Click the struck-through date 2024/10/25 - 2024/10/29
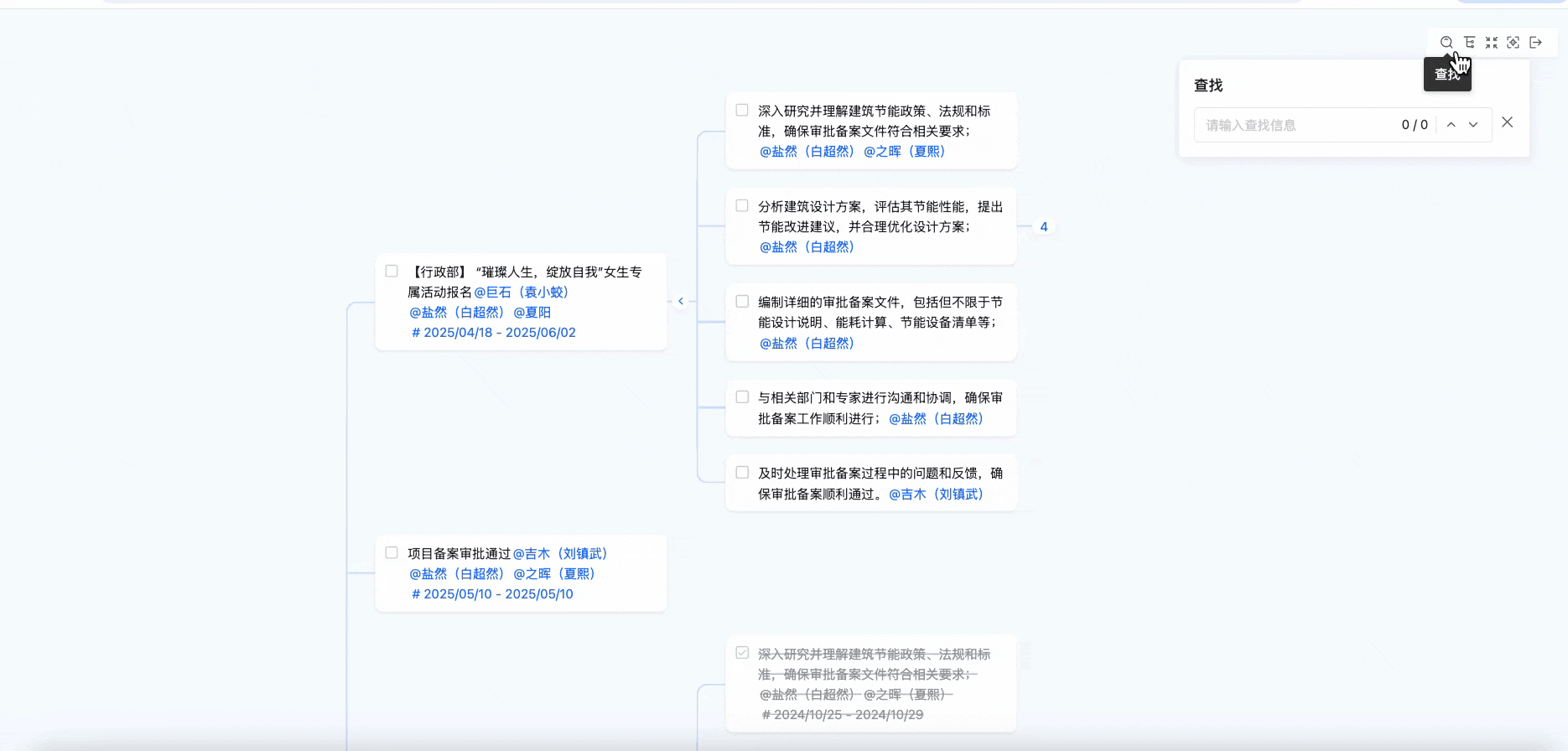The image size is (1568, 751). 842,714
